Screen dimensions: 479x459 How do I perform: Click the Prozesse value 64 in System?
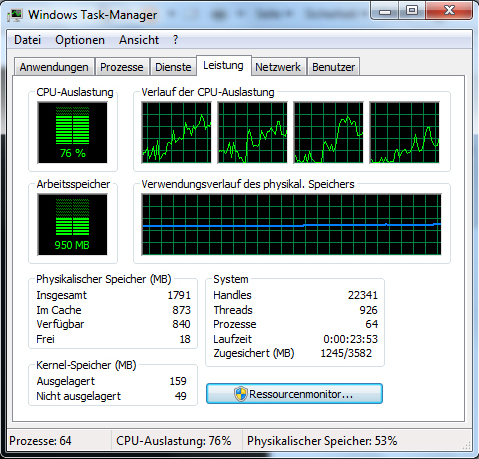[x=372, y=324]
